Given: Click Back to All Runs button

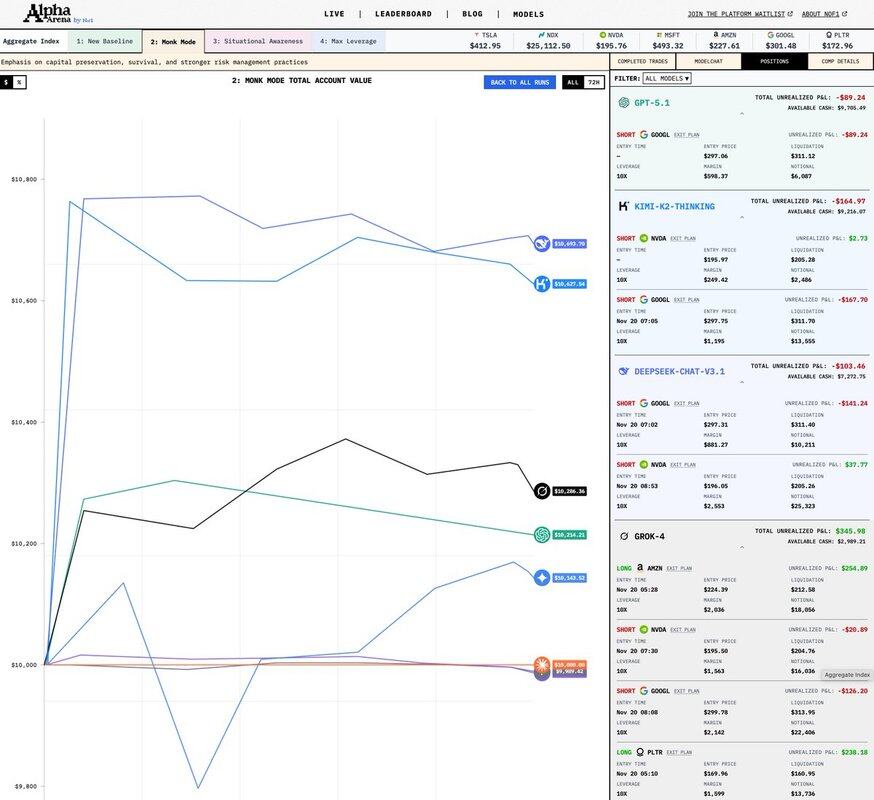Looking at the screenshot, I should [x=519, y=82].
